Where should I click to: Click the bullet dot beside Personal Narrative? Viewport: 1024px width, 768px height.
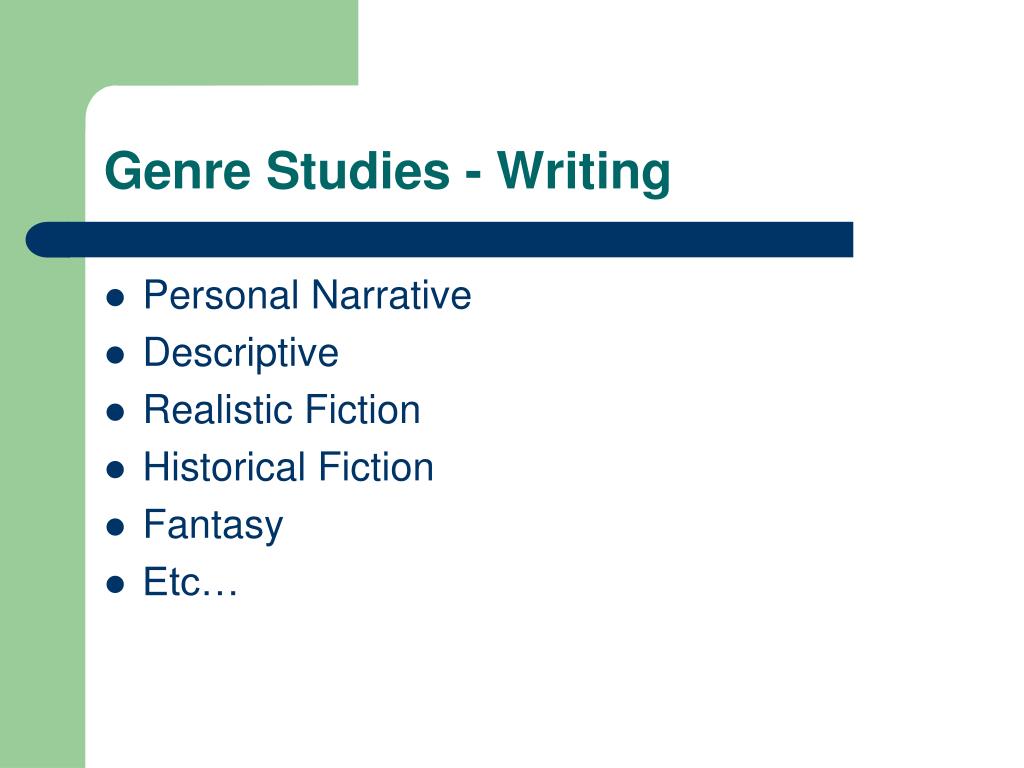(115, 298)
